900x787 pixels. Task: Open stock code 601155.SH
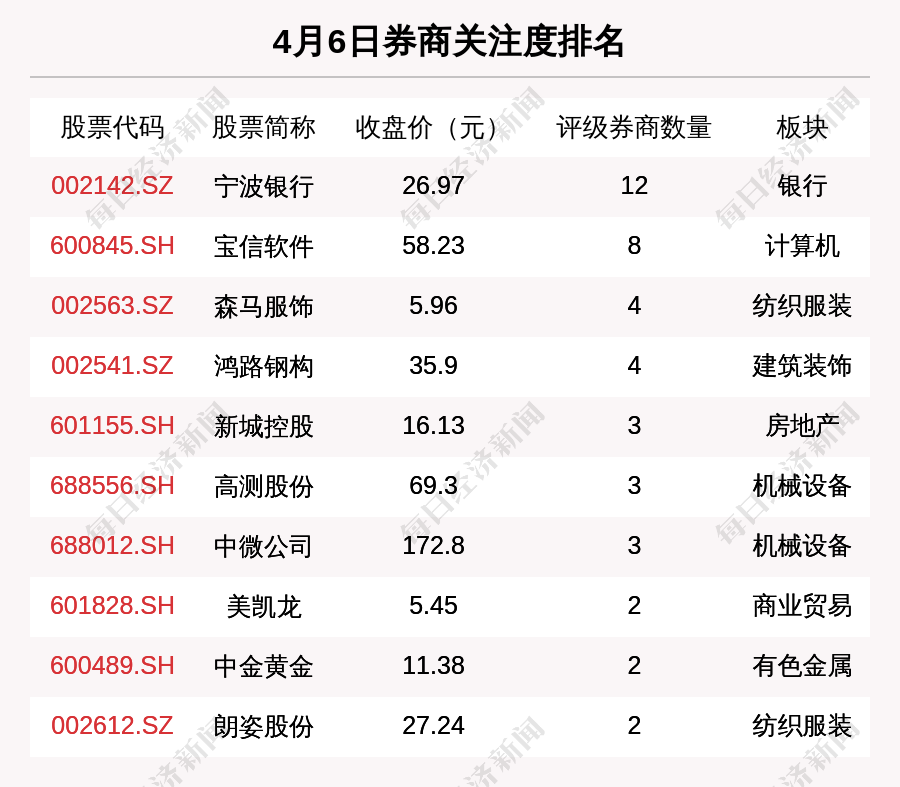click(112, 425)
